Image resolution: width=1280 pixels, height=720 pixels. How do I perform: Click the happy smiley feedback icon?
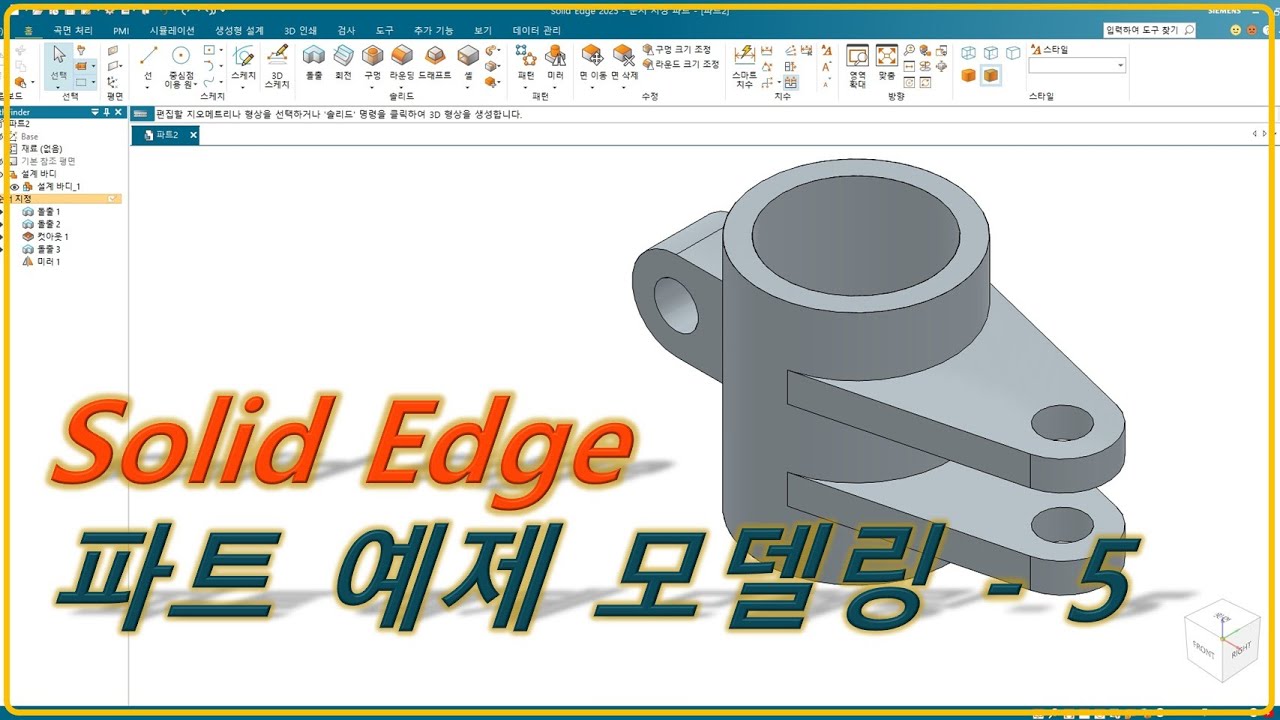click(1236, 30)
